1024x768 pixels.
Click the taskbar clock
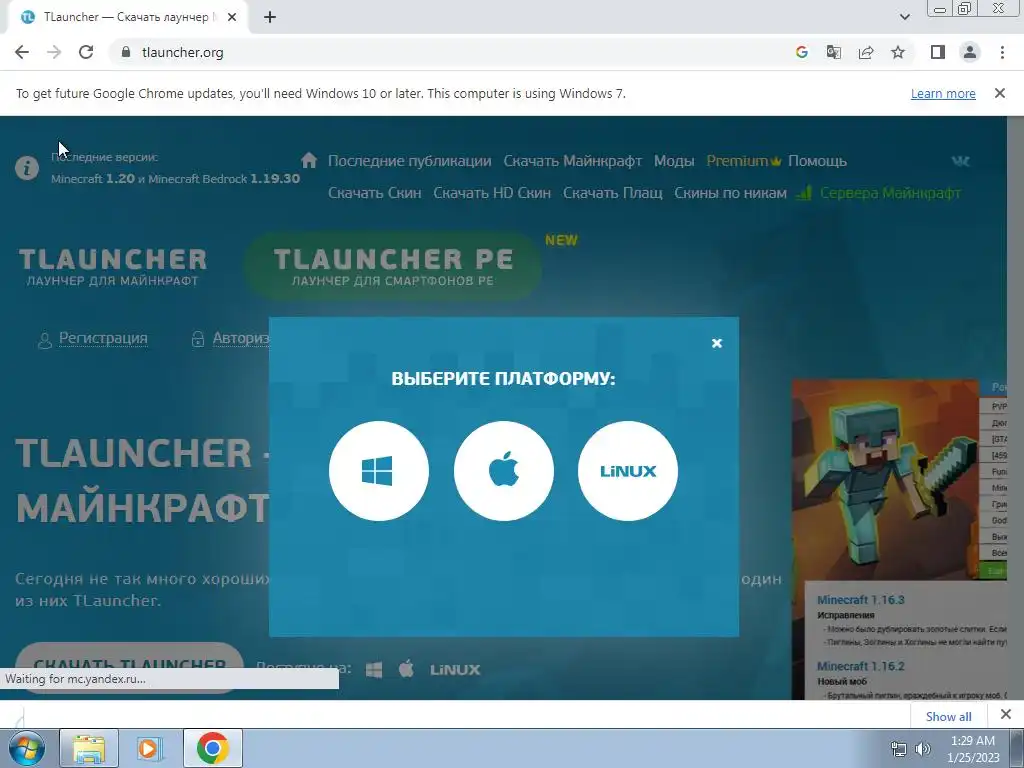click(973, 749)
